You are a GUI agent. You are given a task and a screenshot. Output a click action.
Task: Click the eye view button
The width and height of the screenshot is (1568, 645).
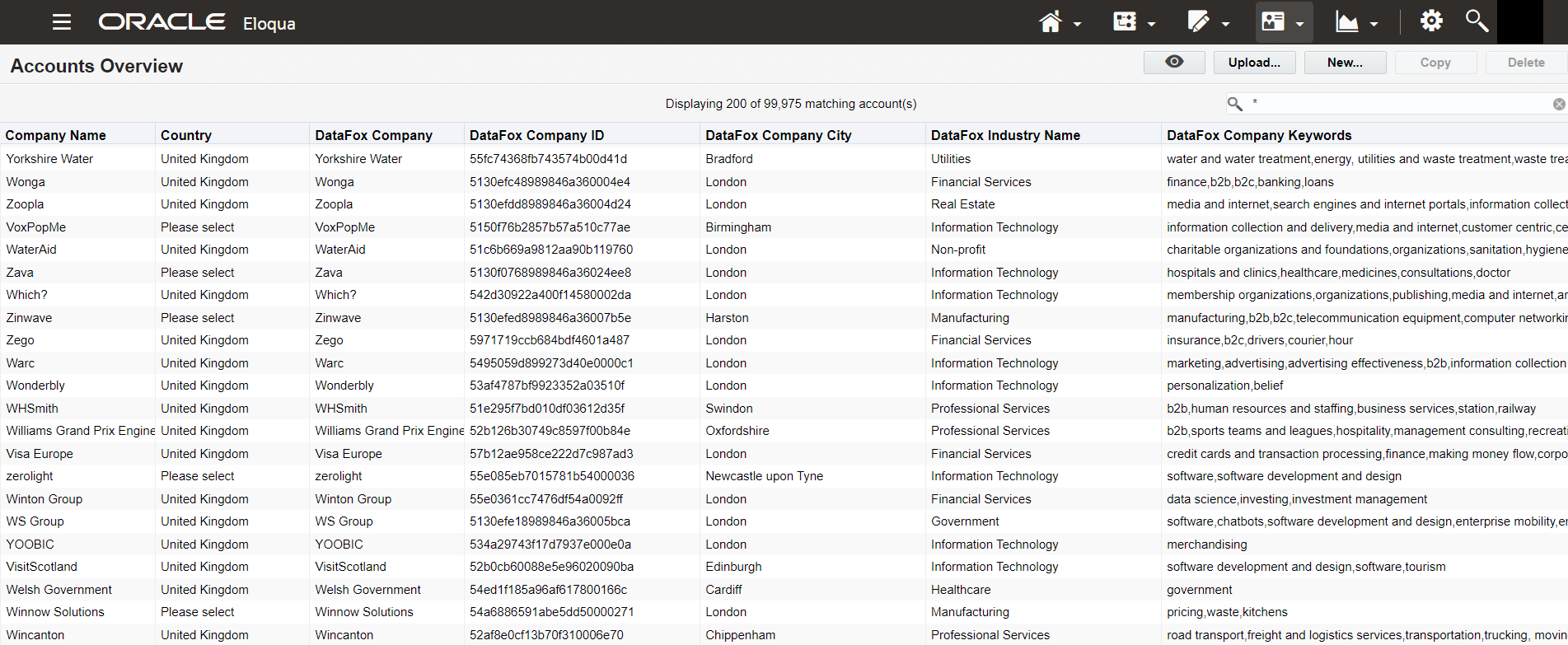pyautogui.click(x=1174, y=63)
